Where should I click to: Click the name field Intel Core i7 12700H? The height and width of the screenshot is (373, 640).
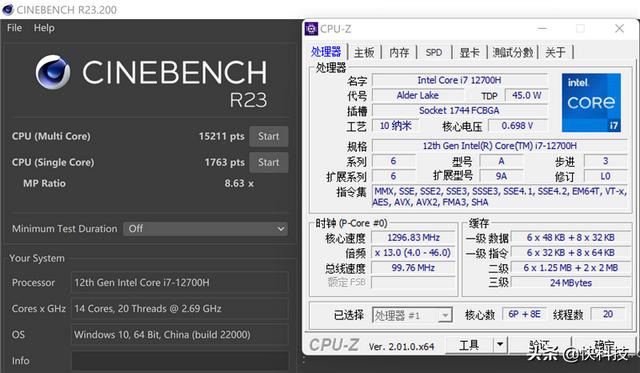(x=460, y=80)
